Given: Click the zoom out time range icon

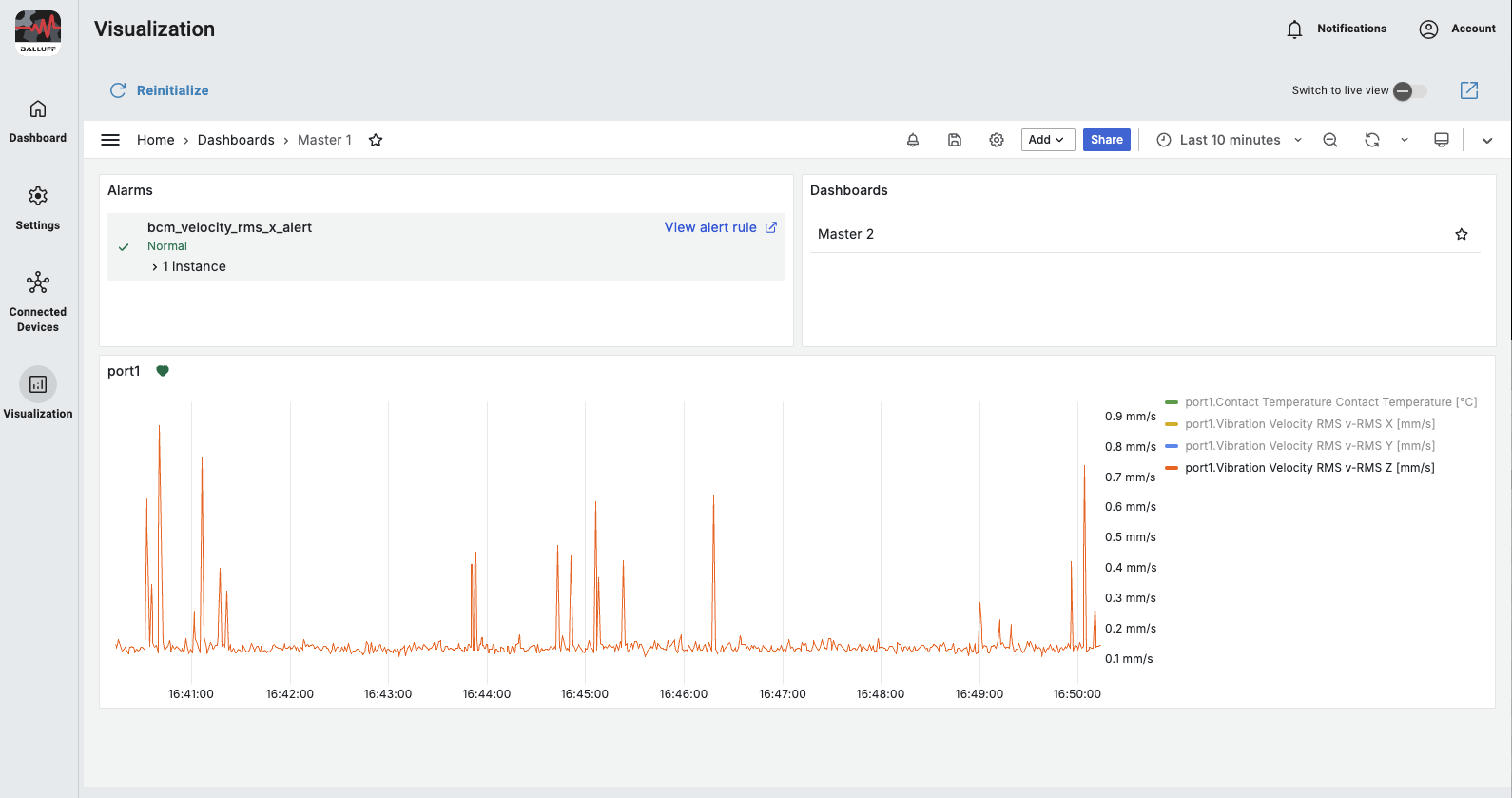Looking at the screenshot, I should coord(1330,140).
